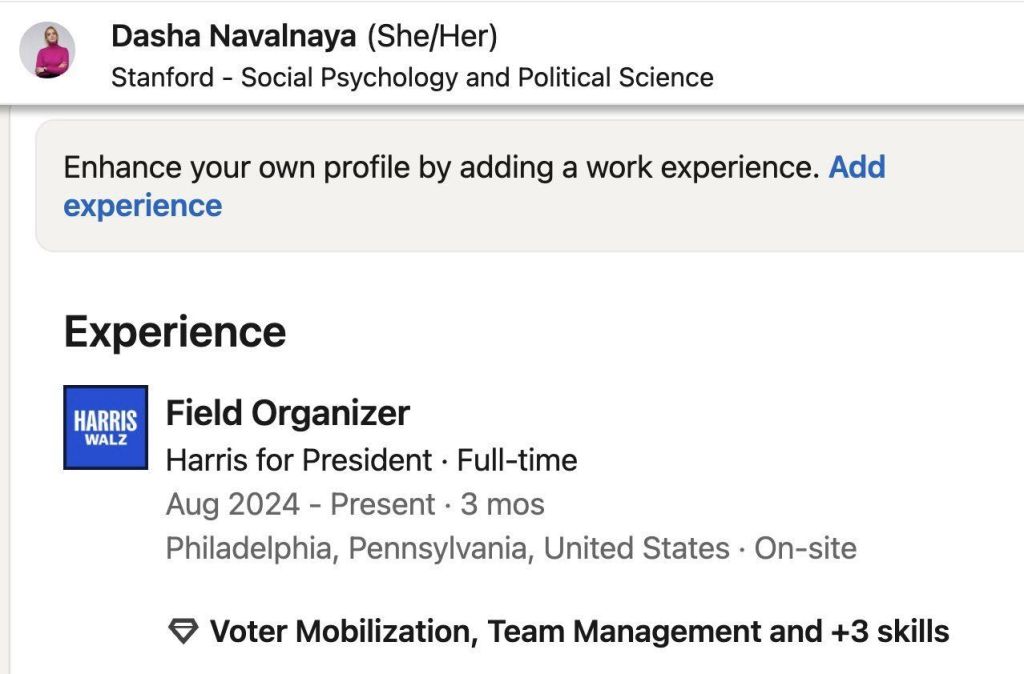Screen dimensions: 1024x674
Task: Click the "Enhance your own profile" banner text
Action: pos(440,167)
